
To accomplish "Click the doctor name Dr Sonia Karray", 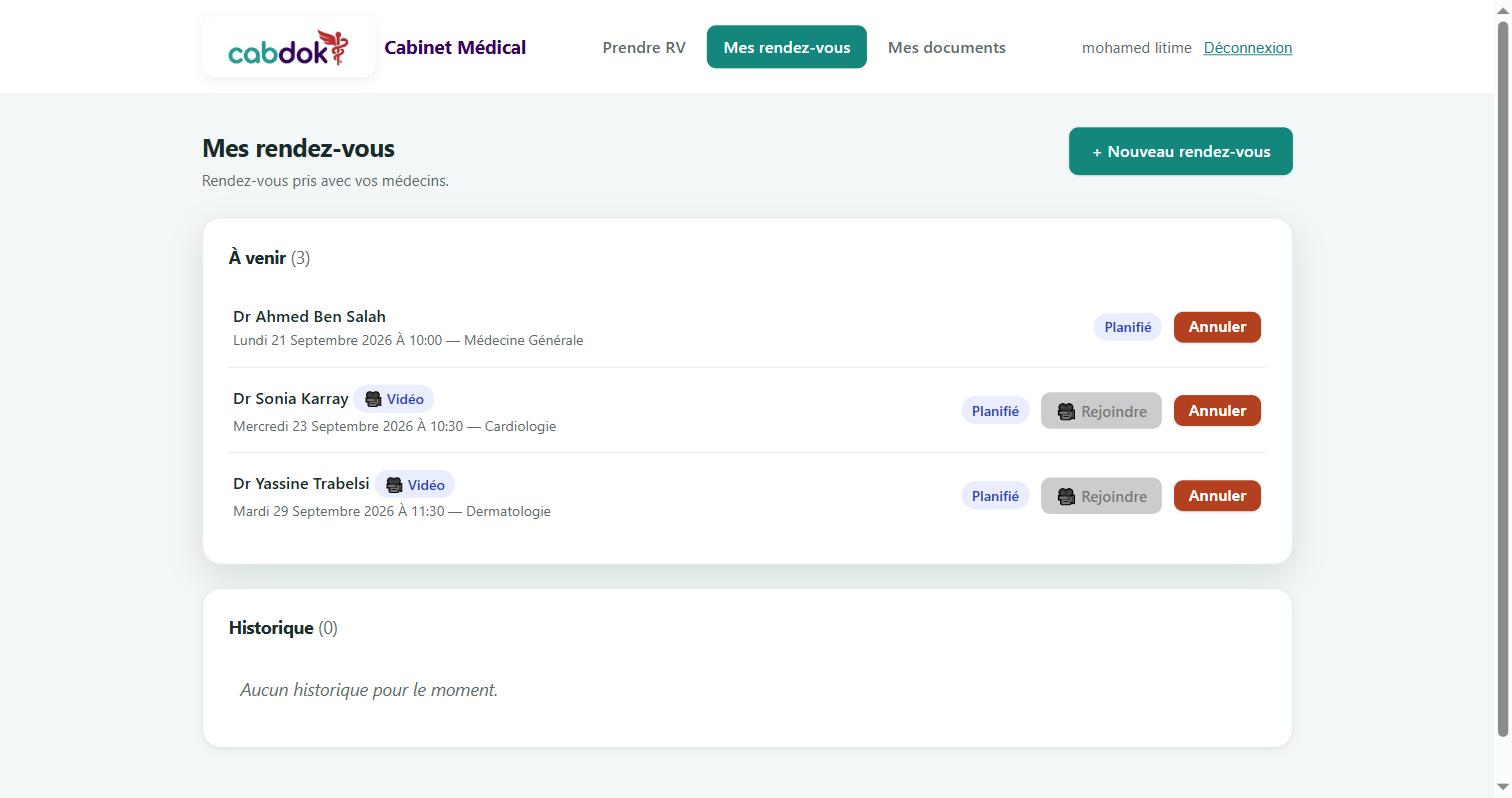I will click(x=291, y=398).
